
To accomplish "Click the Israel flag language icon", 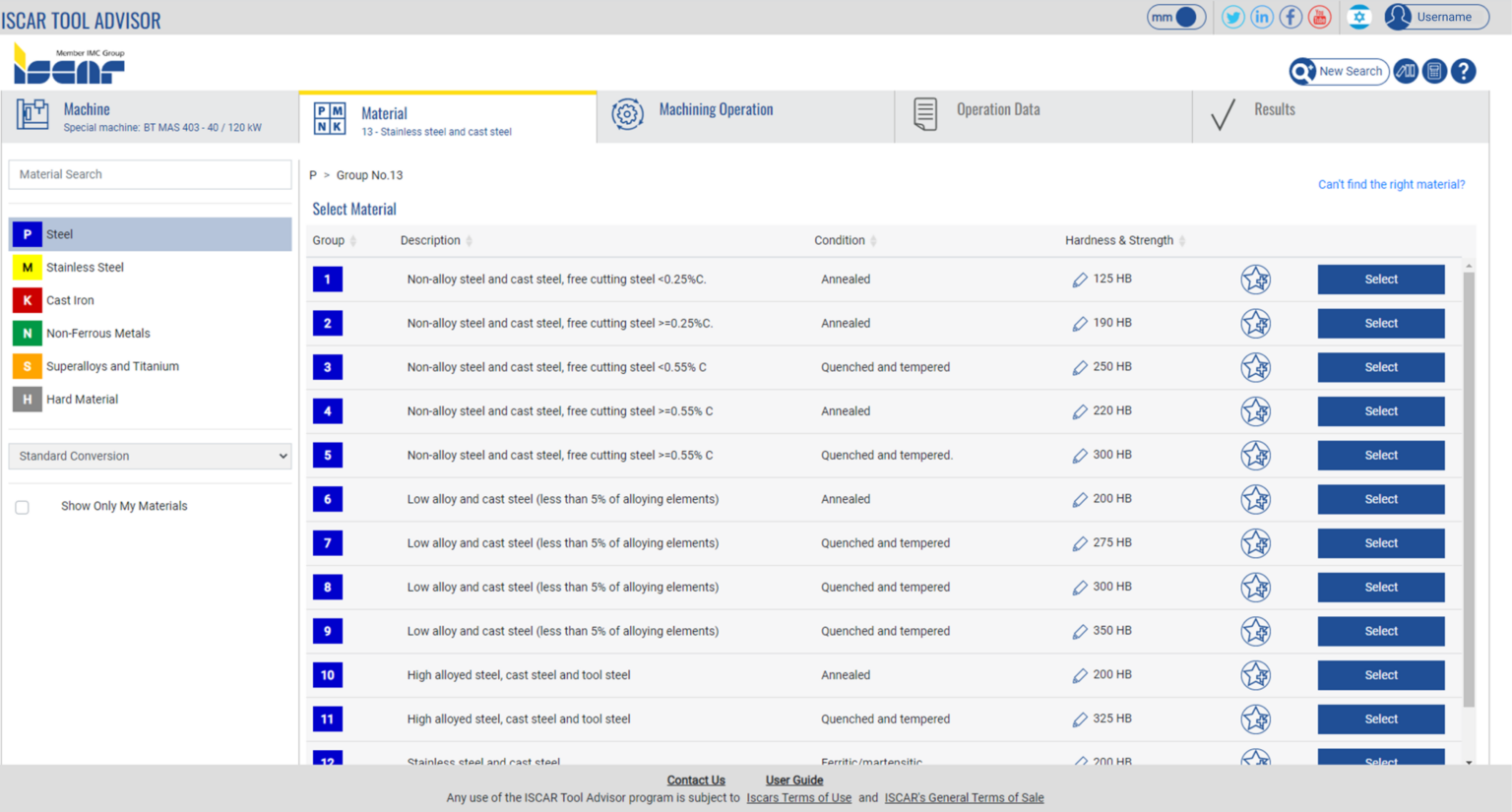I will click(1358, 17).
